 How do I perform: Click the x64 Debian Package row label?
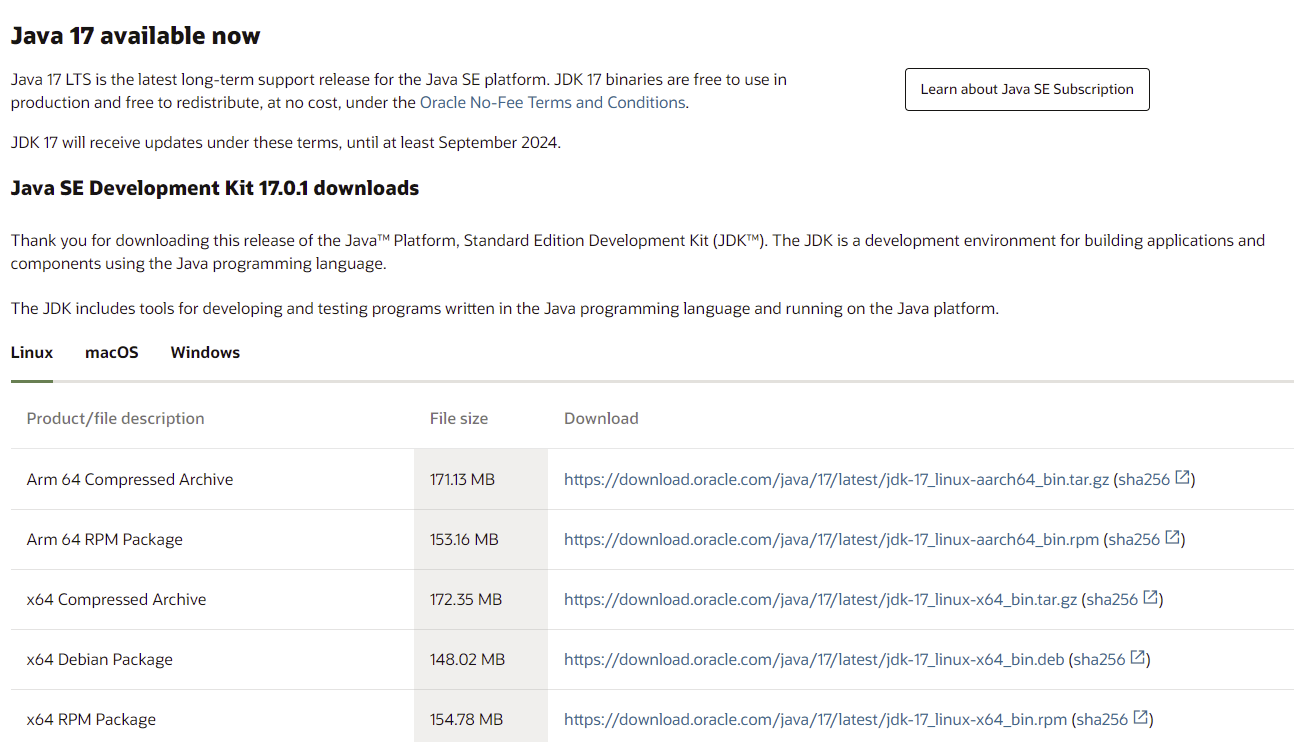100,659
